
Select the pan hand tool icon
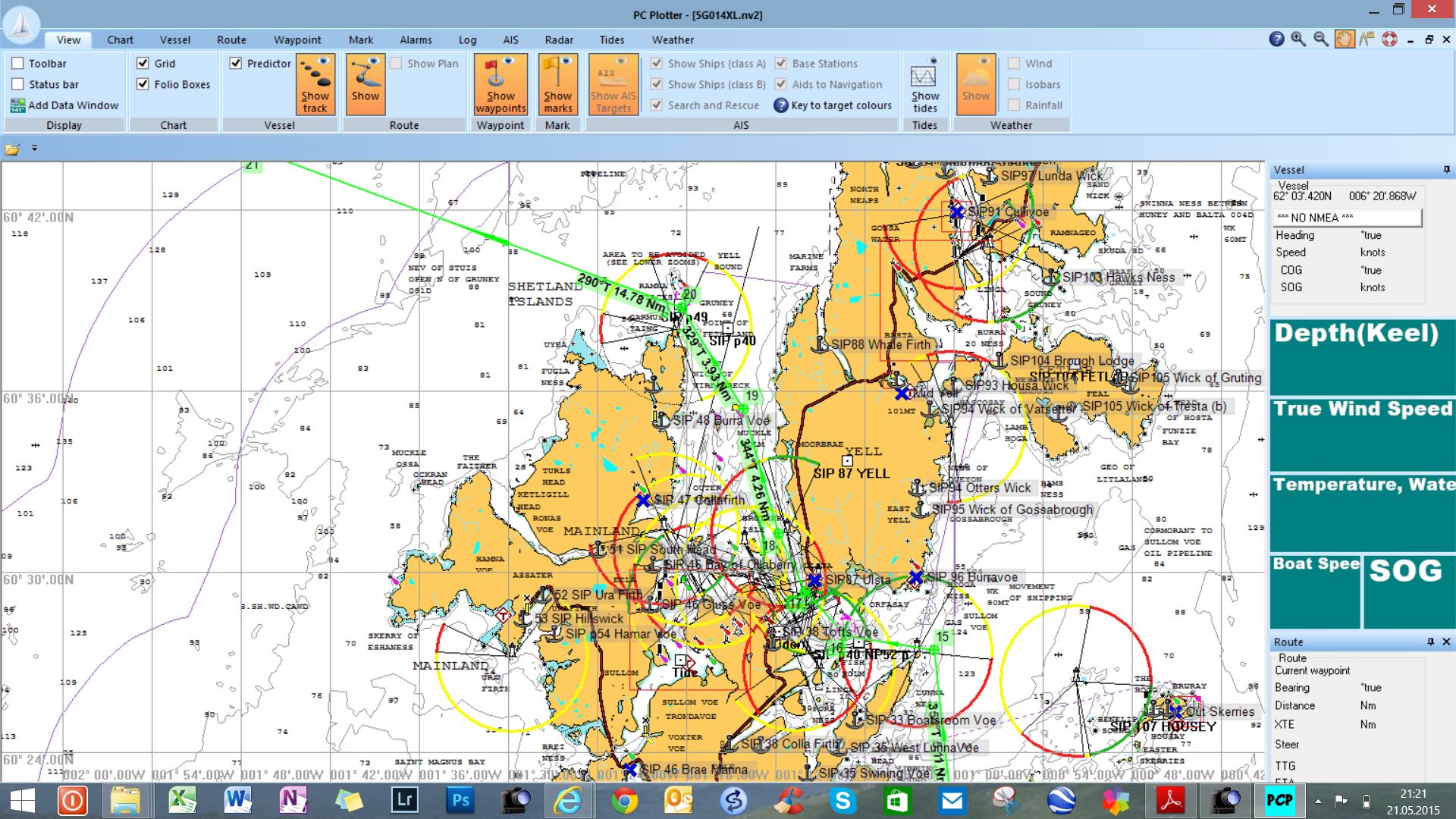click(1344, 39)
